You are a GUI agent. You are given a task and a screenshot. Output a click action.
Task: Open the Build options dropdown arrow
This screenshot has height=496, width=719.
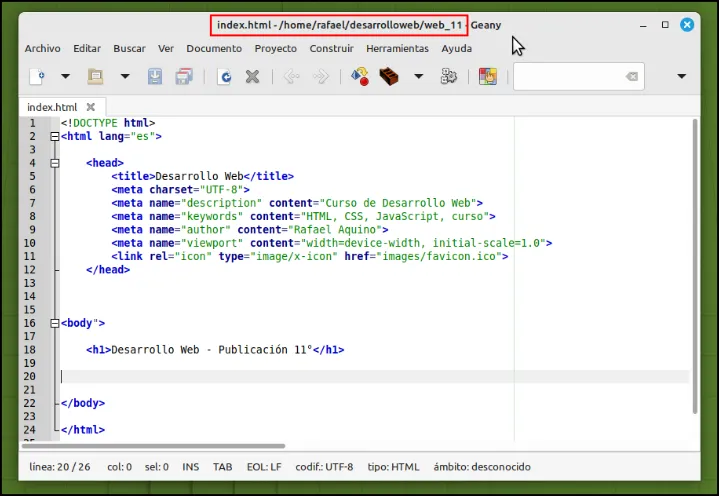tap(419, 76)
